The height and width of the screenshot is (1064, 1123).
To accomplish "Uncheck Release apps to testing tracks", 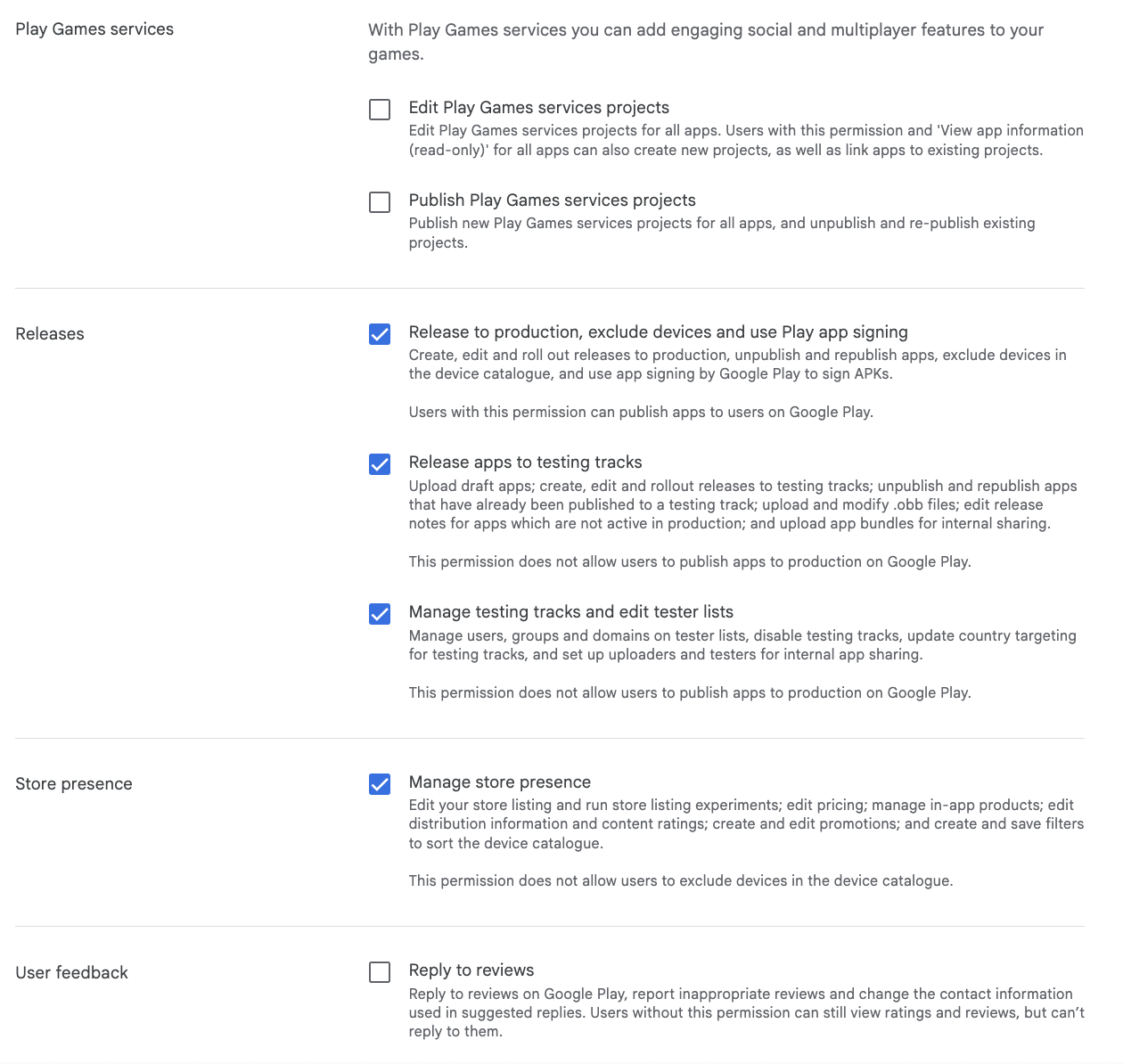I will coord(379,464).
